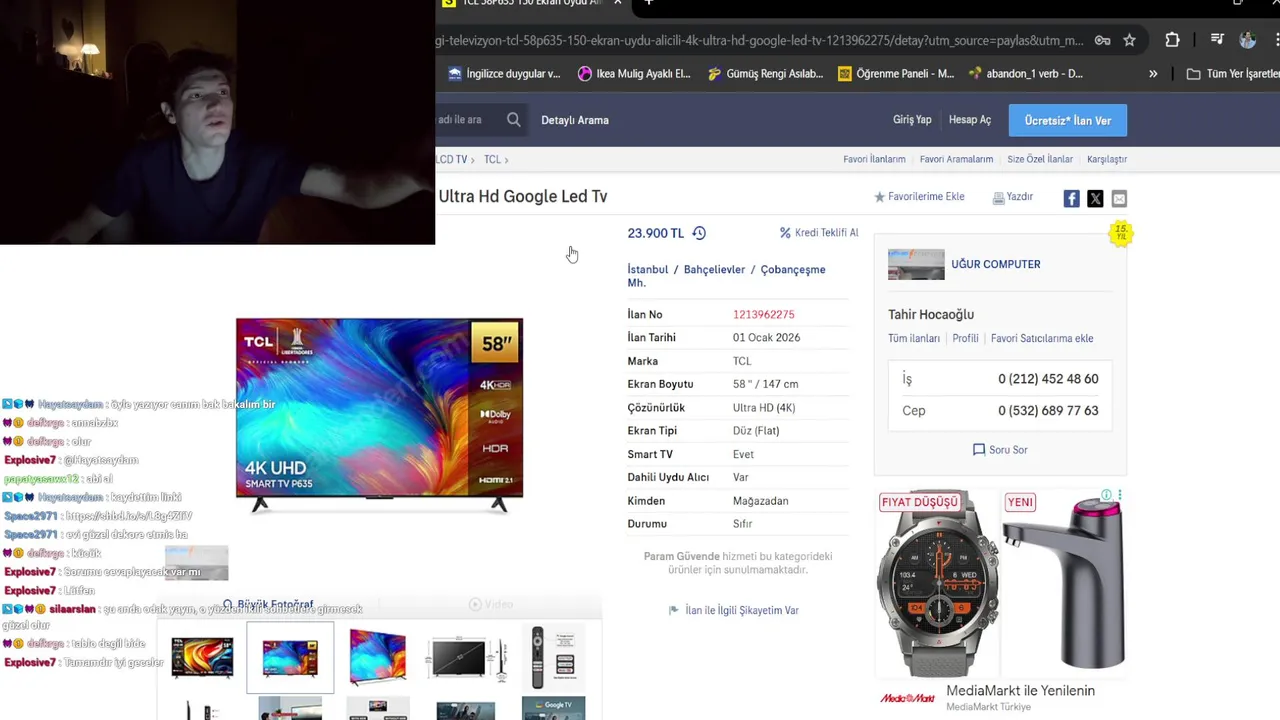Click the search magnifier icon on site
1280x720 pixels.
513,120
